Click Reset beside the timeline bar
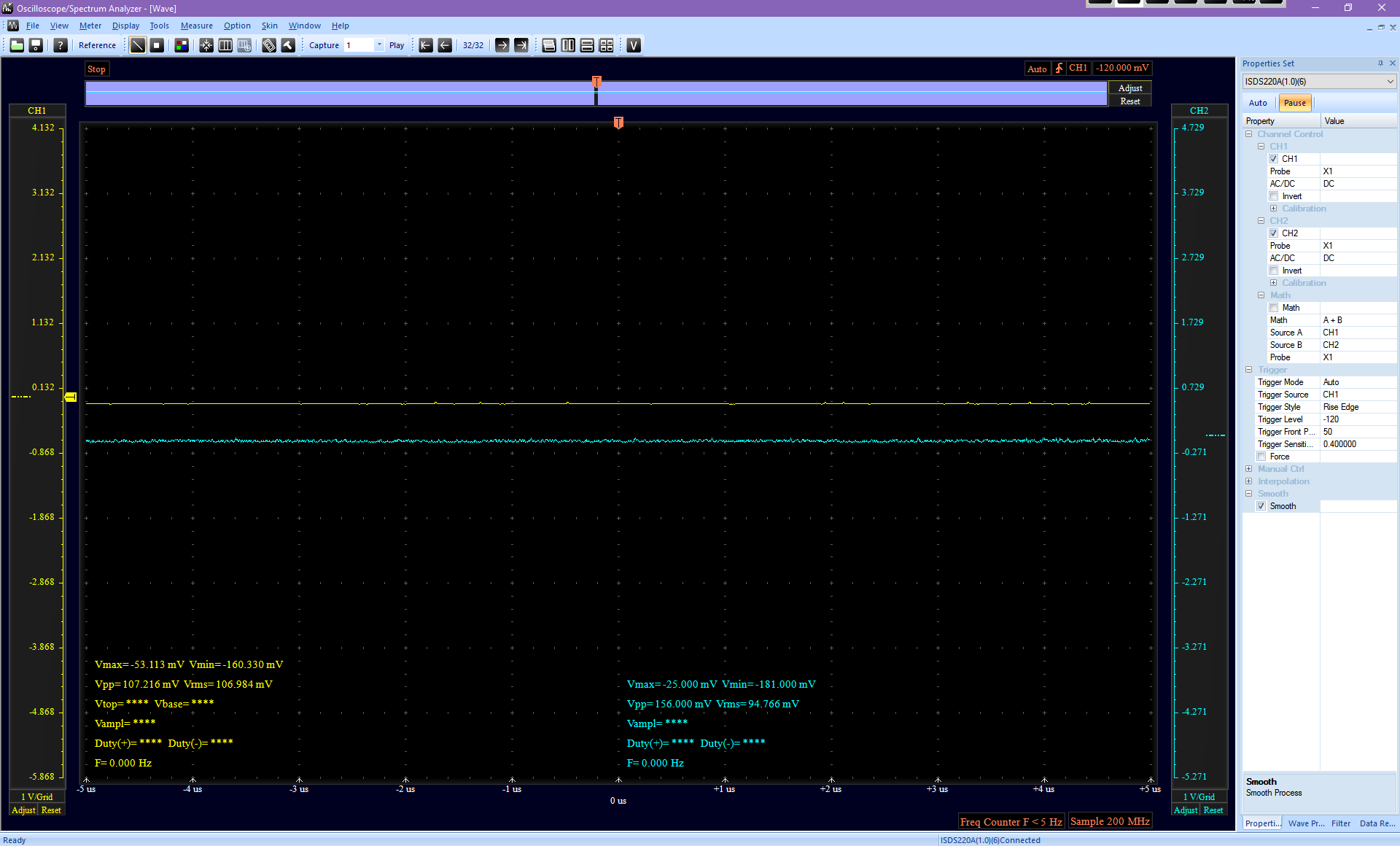1400x846 pixels. [x=1130, y=101]
